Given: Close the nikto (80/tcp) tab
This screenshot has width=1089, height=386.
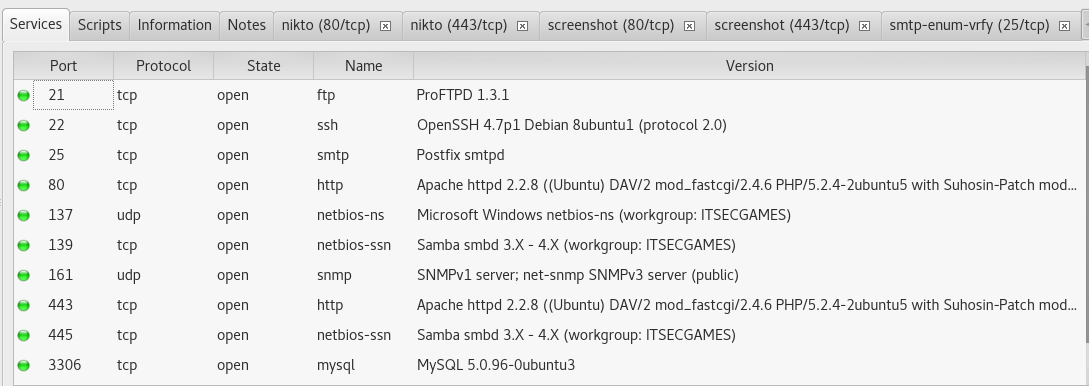Looking at the screenshot, I should coord(385,26).
